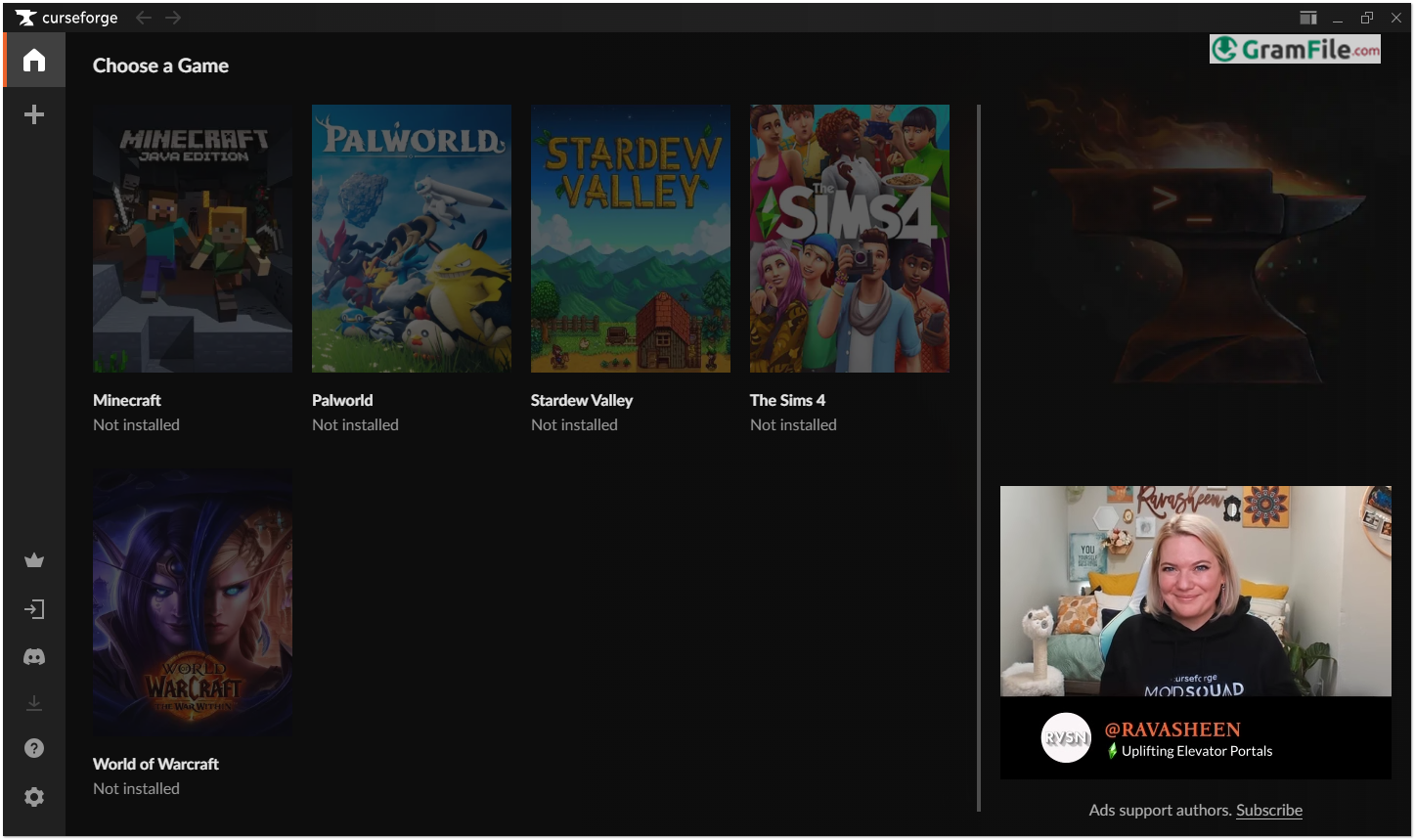Select the Minecraft Java Edition cover

tap(193, 239)
